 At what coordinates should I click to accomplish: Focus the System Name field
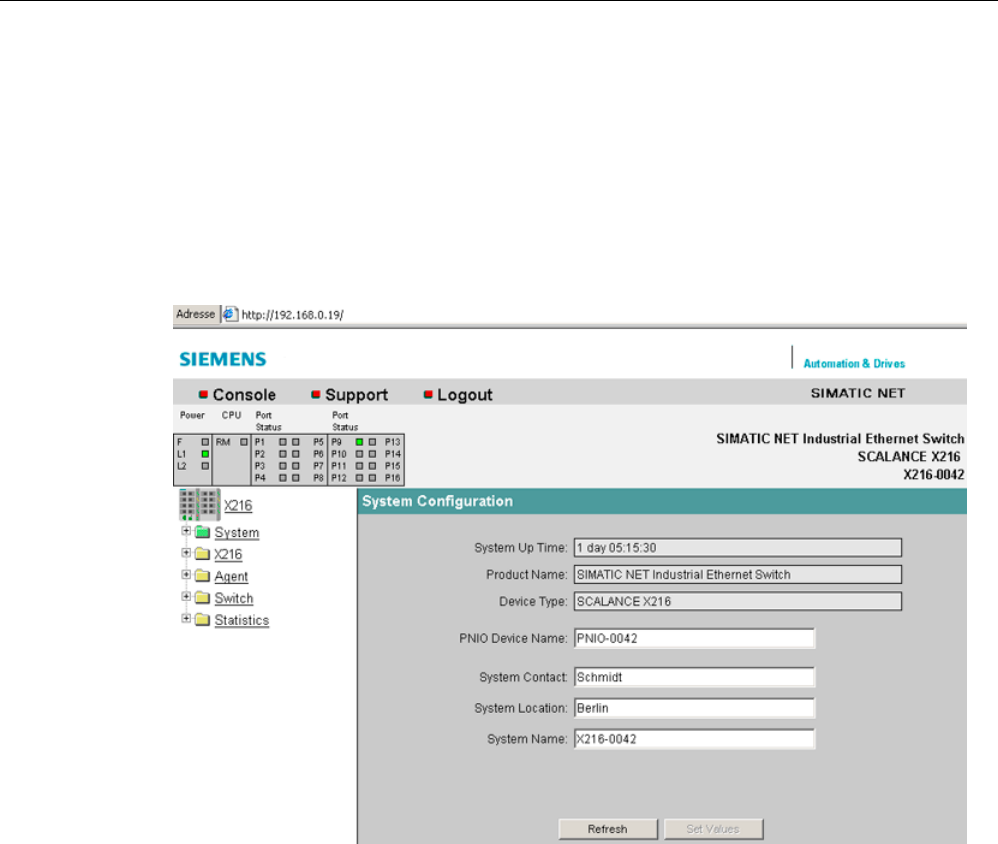[x=694, y=739]
